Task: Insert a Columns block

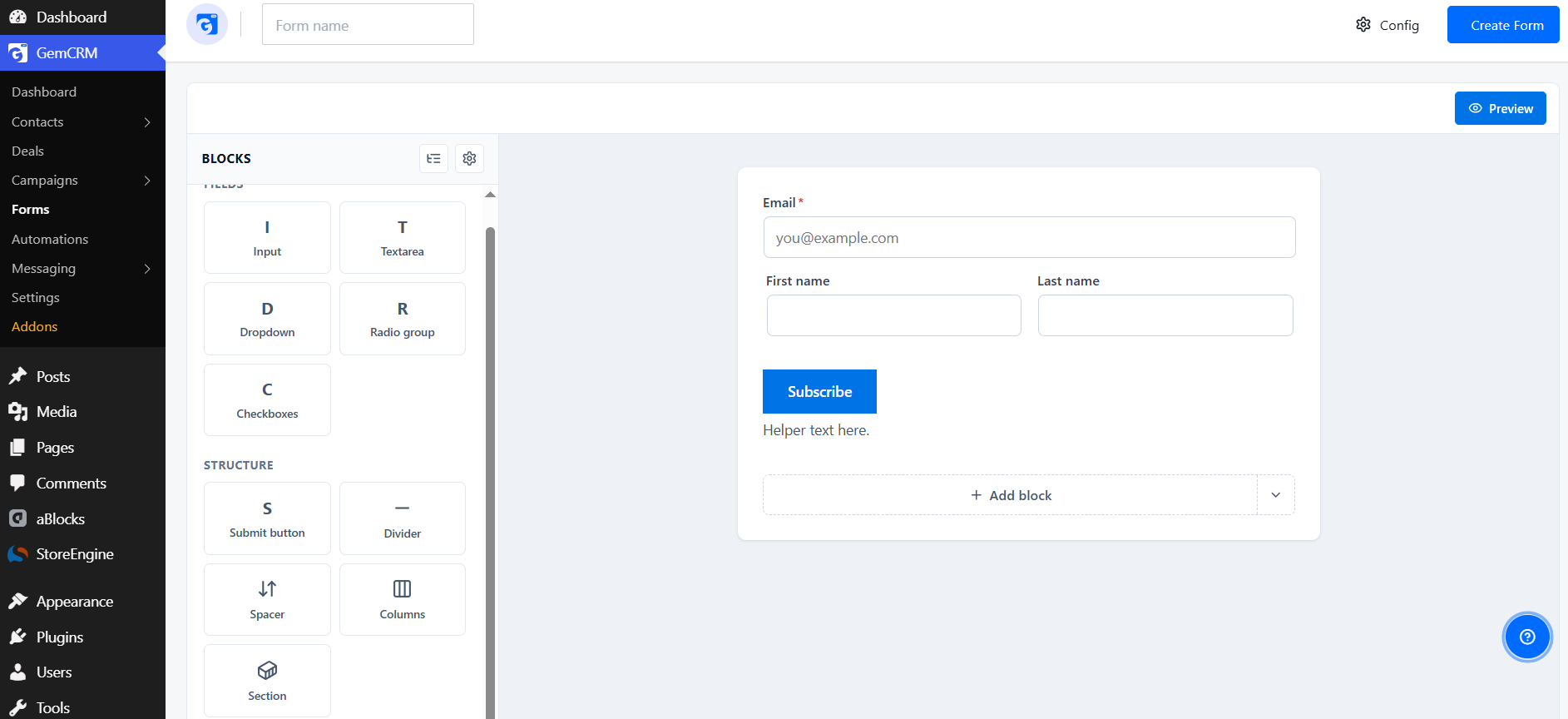Action: point(403,599)
